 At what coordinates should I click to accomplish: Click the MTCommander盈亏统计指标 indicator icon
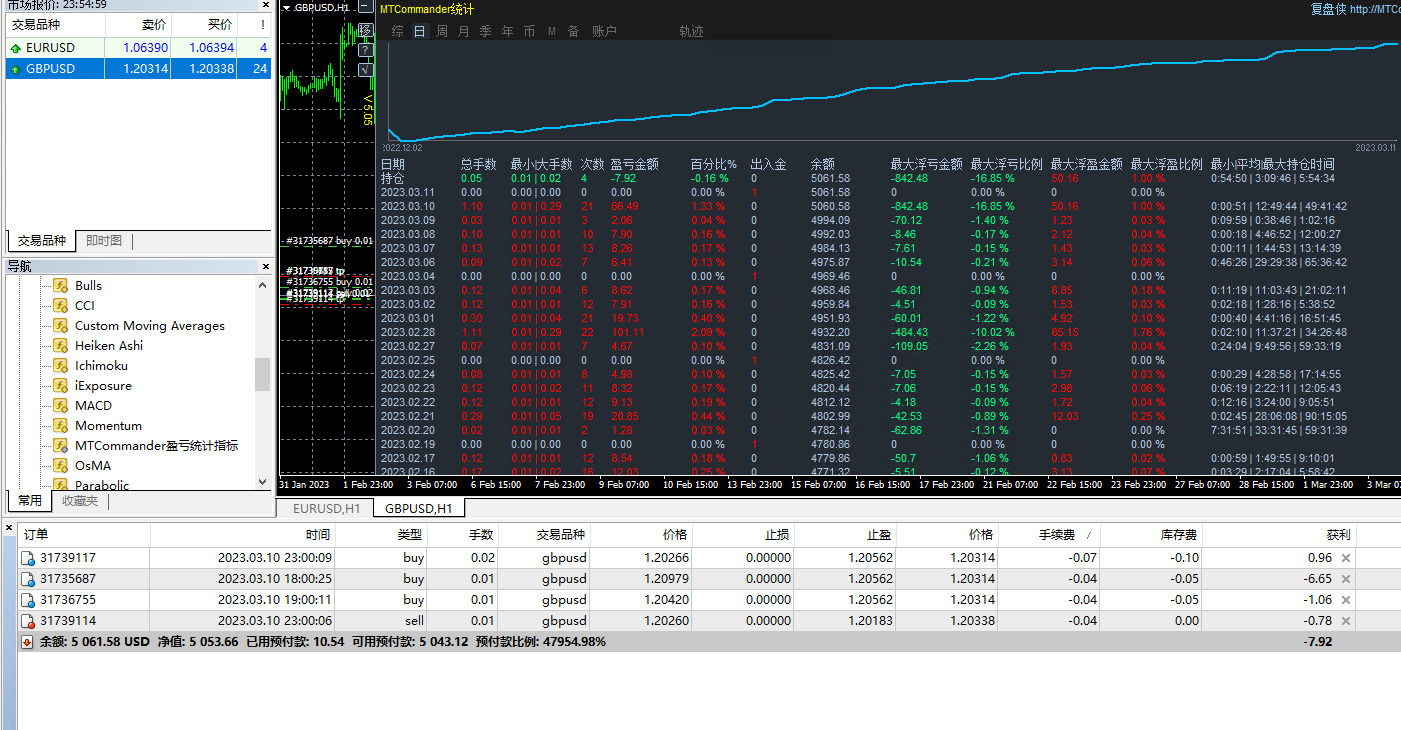(x=60, y=446)
